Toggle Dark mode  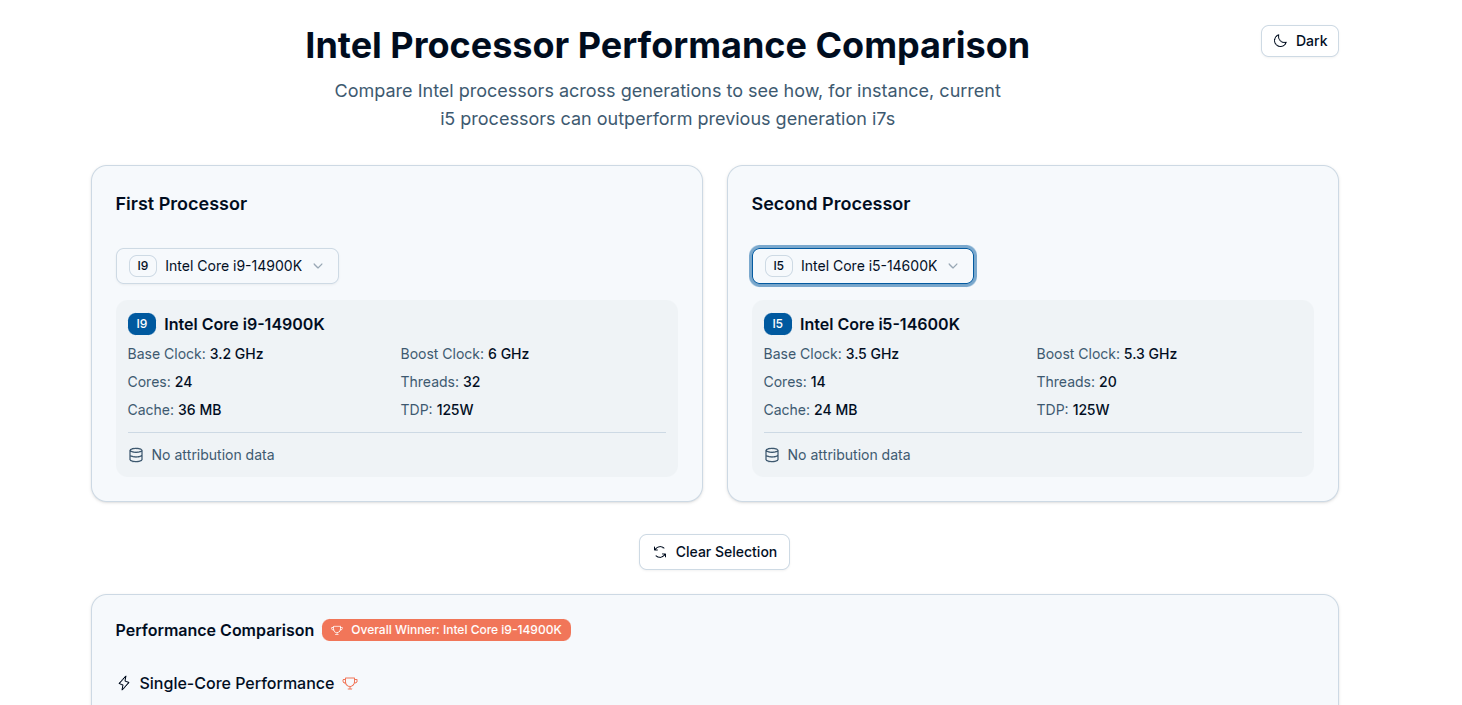1299,40
